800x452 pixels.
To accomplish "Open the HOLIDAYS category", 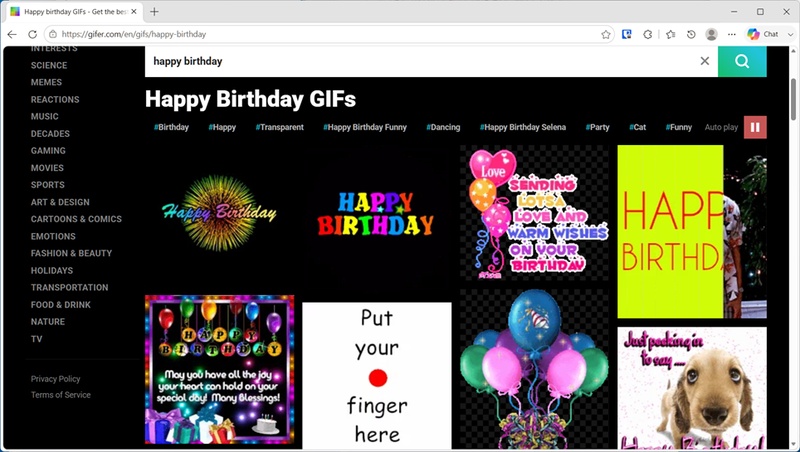I will click(52, 270).
